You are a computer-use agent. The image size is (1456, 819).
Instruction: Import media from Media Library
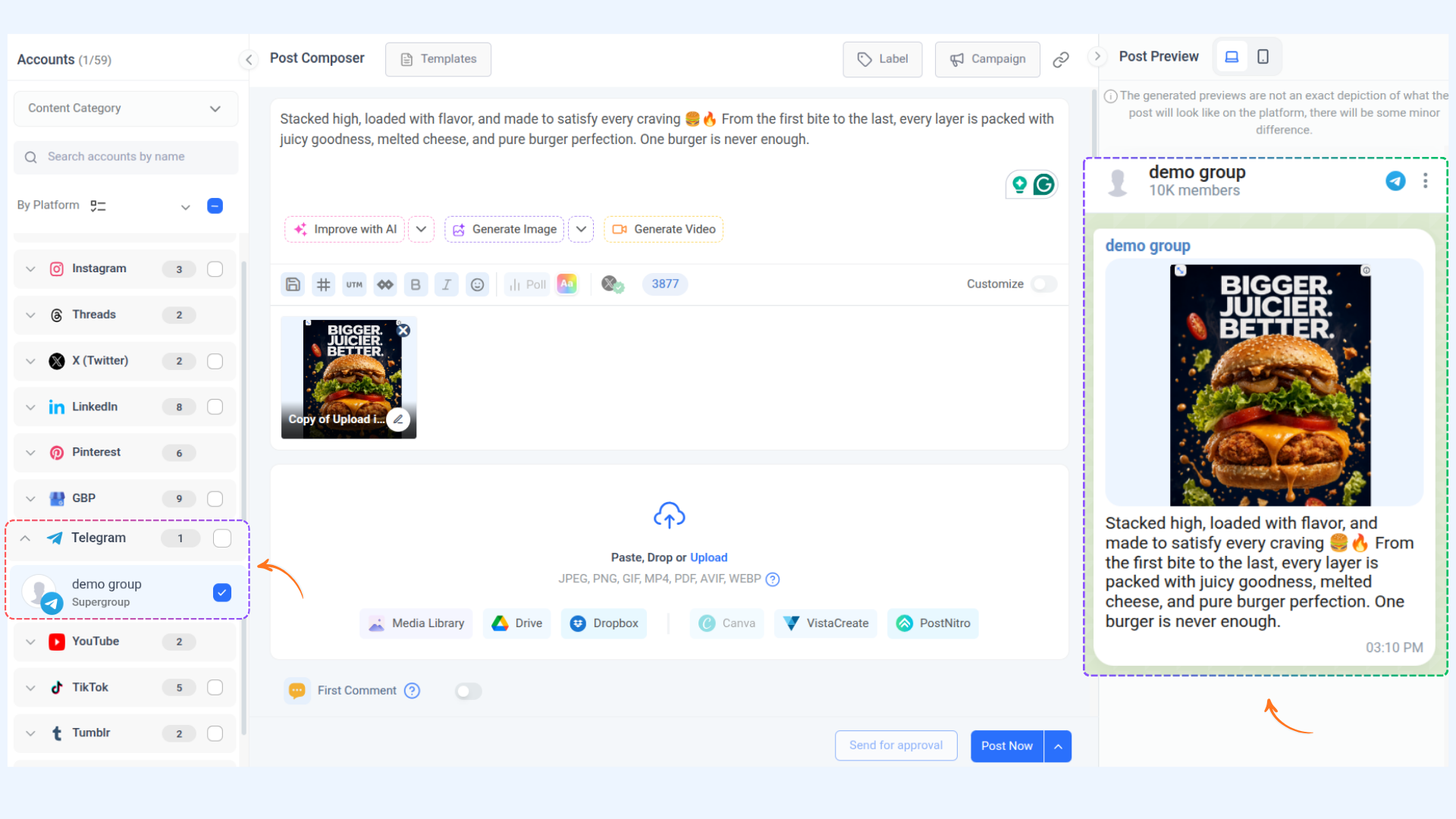416,623
